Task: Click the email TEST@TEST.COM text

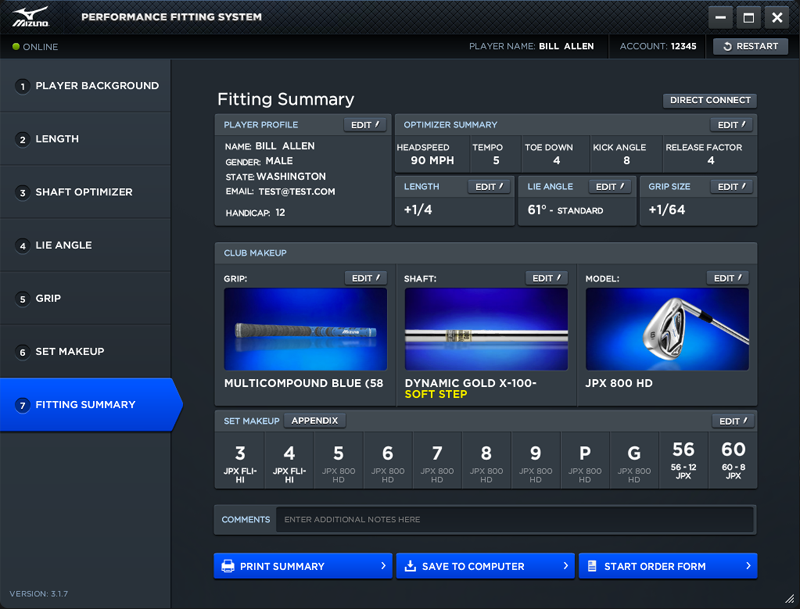Action: pyautogui.click(x=297, y=192)
